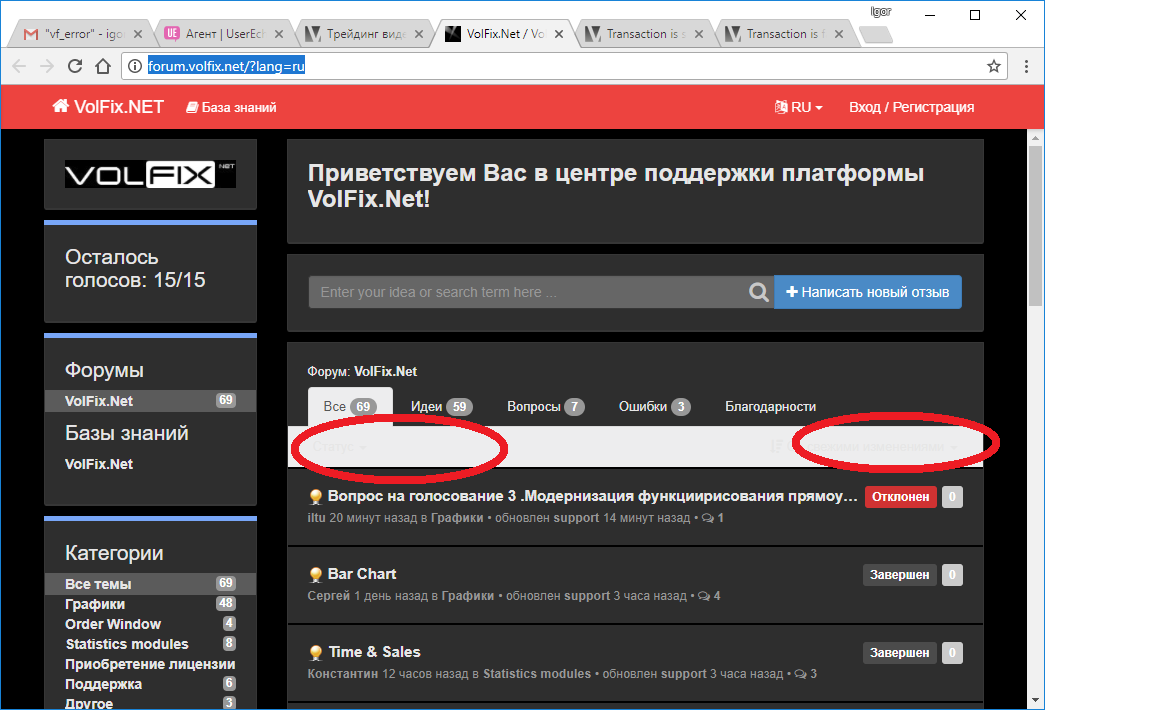Click the vote count badge on Time & Sales
1152x720 pixels.
click(952, 652)
